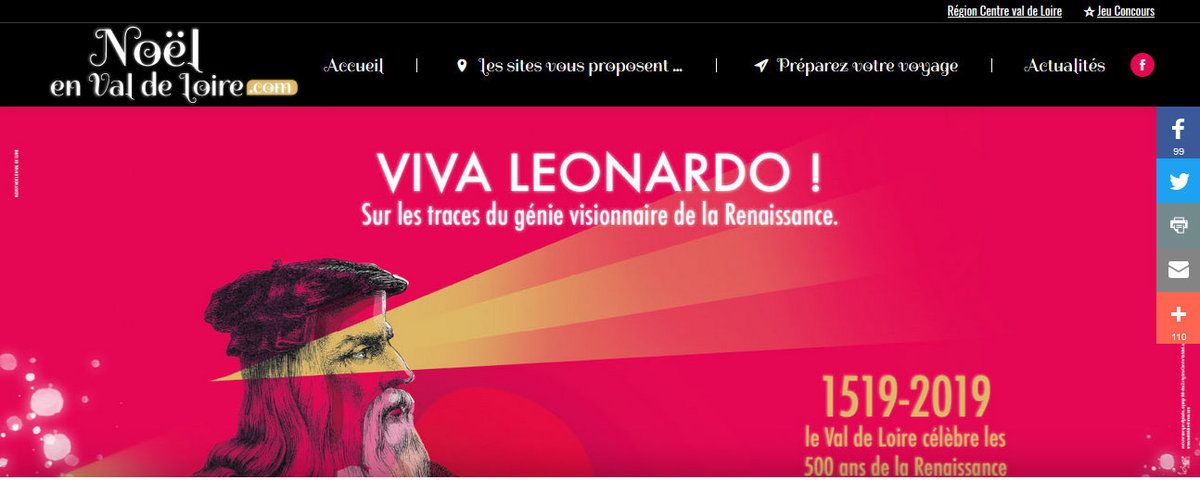The height and width of the screenshot is (480, 1200).
Task: Click the printer icon to print page
Action: (x=1178, y=225)
